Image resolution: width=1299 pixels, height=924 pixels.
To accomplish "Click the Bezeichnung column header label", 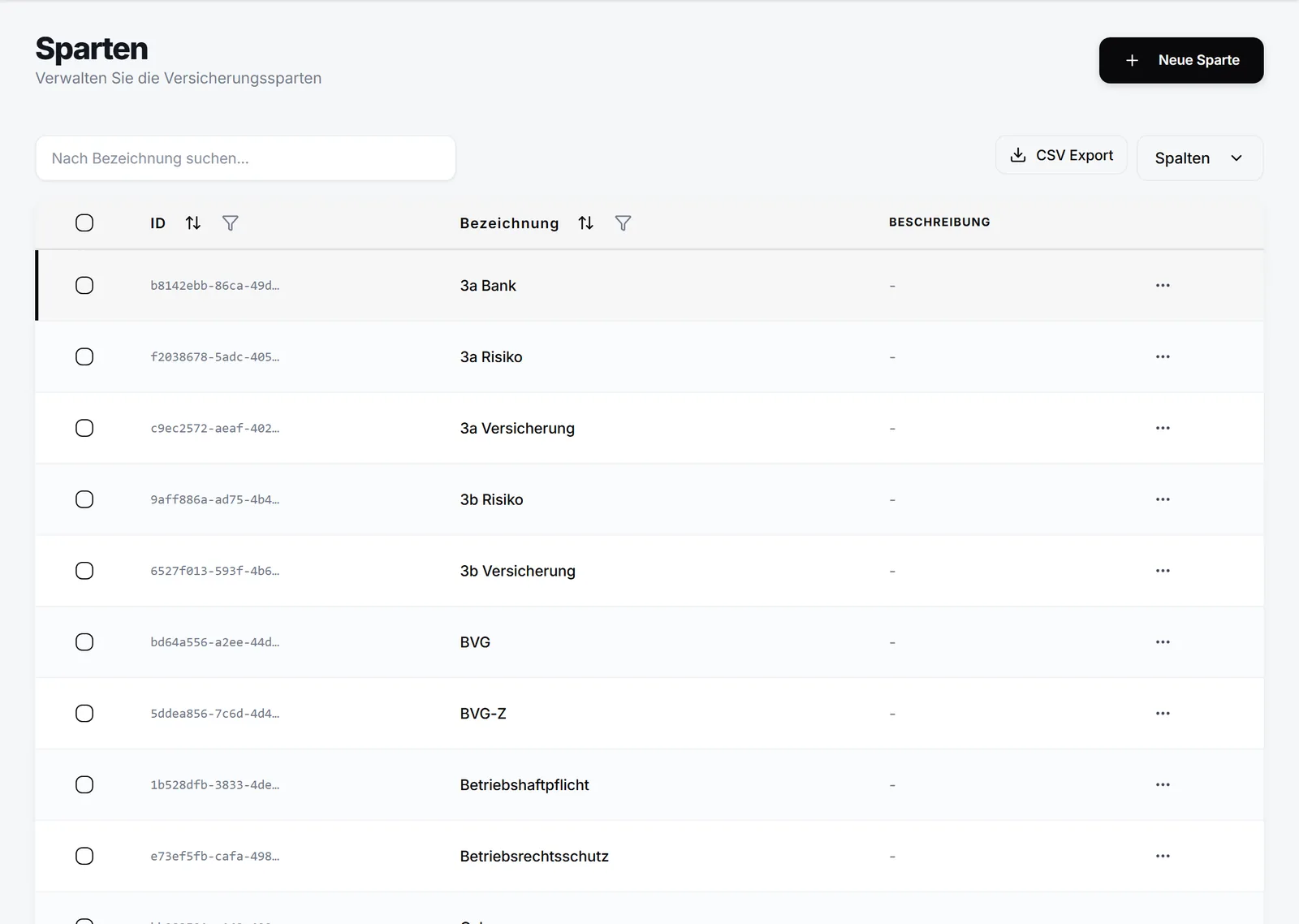I will pos(509,223).
